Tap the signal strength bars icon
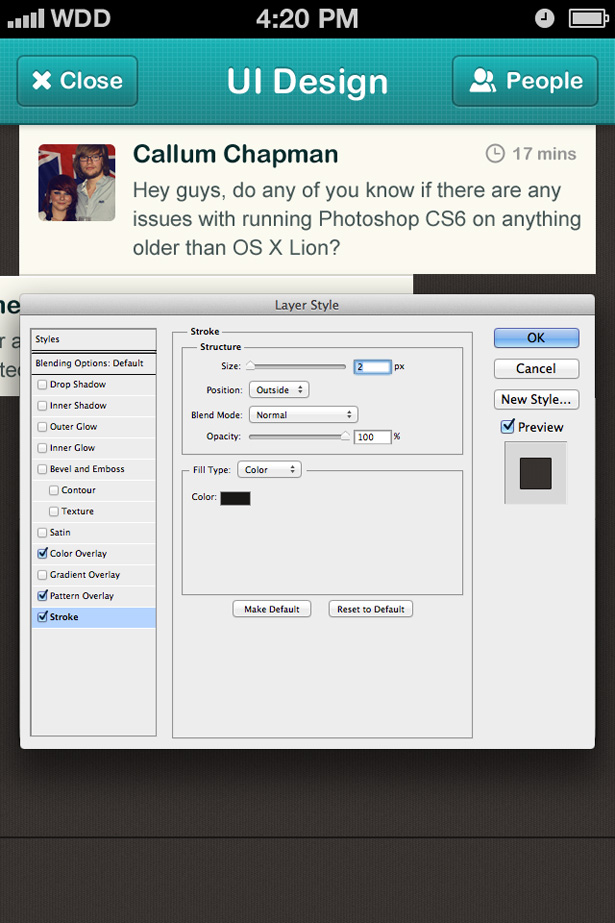Screen dimensions: 615x923 point(26,18)
